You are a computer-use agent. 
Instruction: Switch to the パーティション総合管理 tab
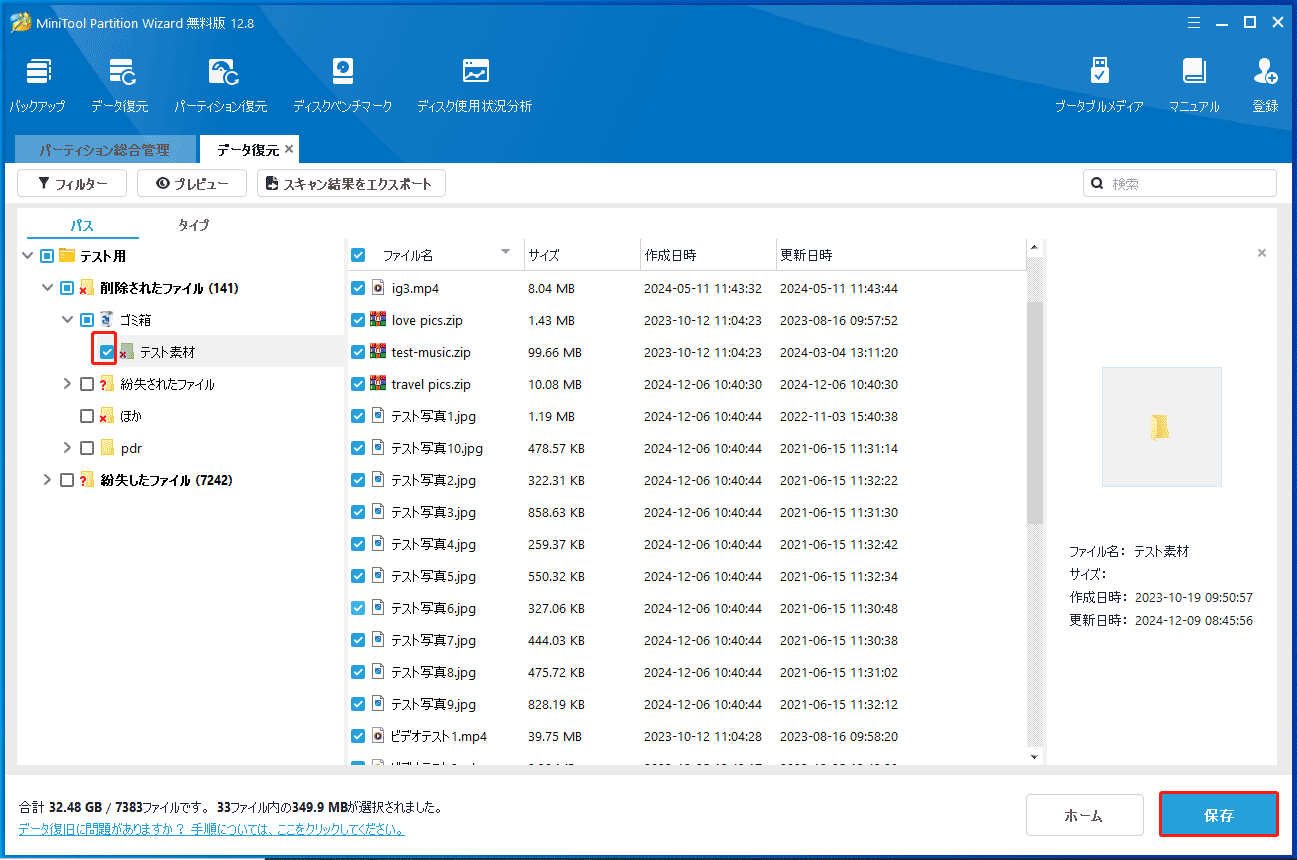[104, 150]
